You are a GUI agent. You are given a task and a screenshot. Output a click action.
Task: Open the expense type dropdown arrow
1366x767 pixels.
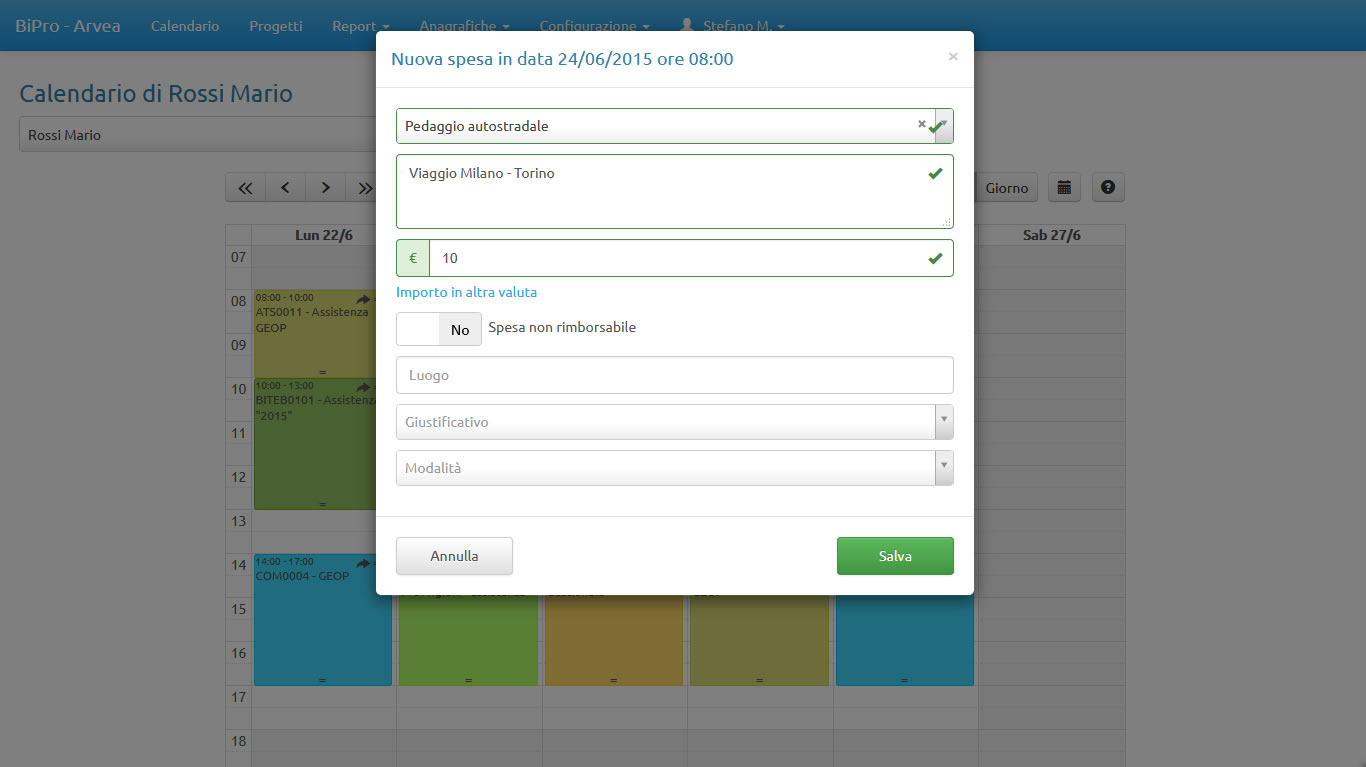click(x=944, y=126)
